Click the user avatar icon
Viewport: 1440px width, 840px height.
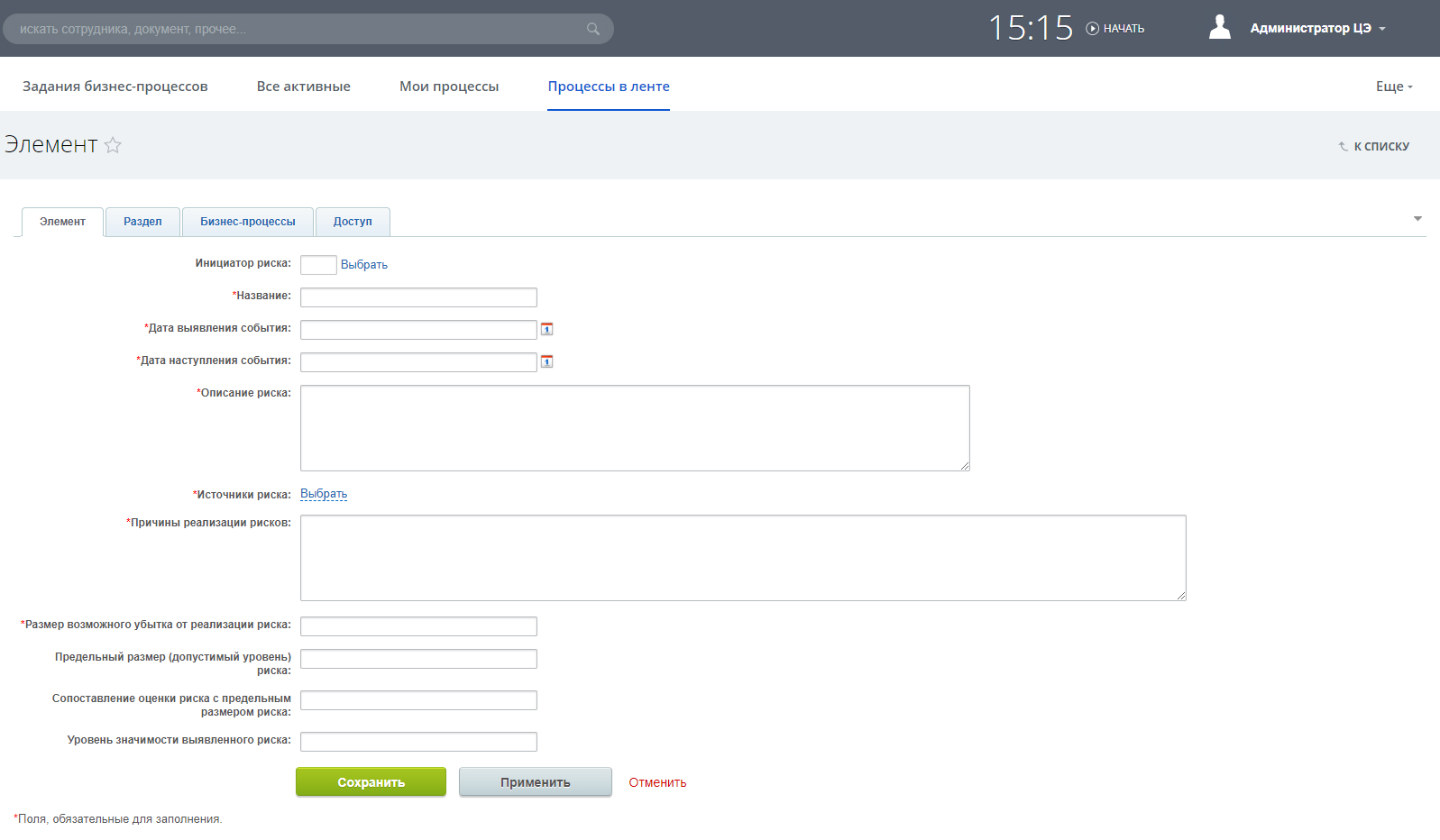pos(1219,28)
